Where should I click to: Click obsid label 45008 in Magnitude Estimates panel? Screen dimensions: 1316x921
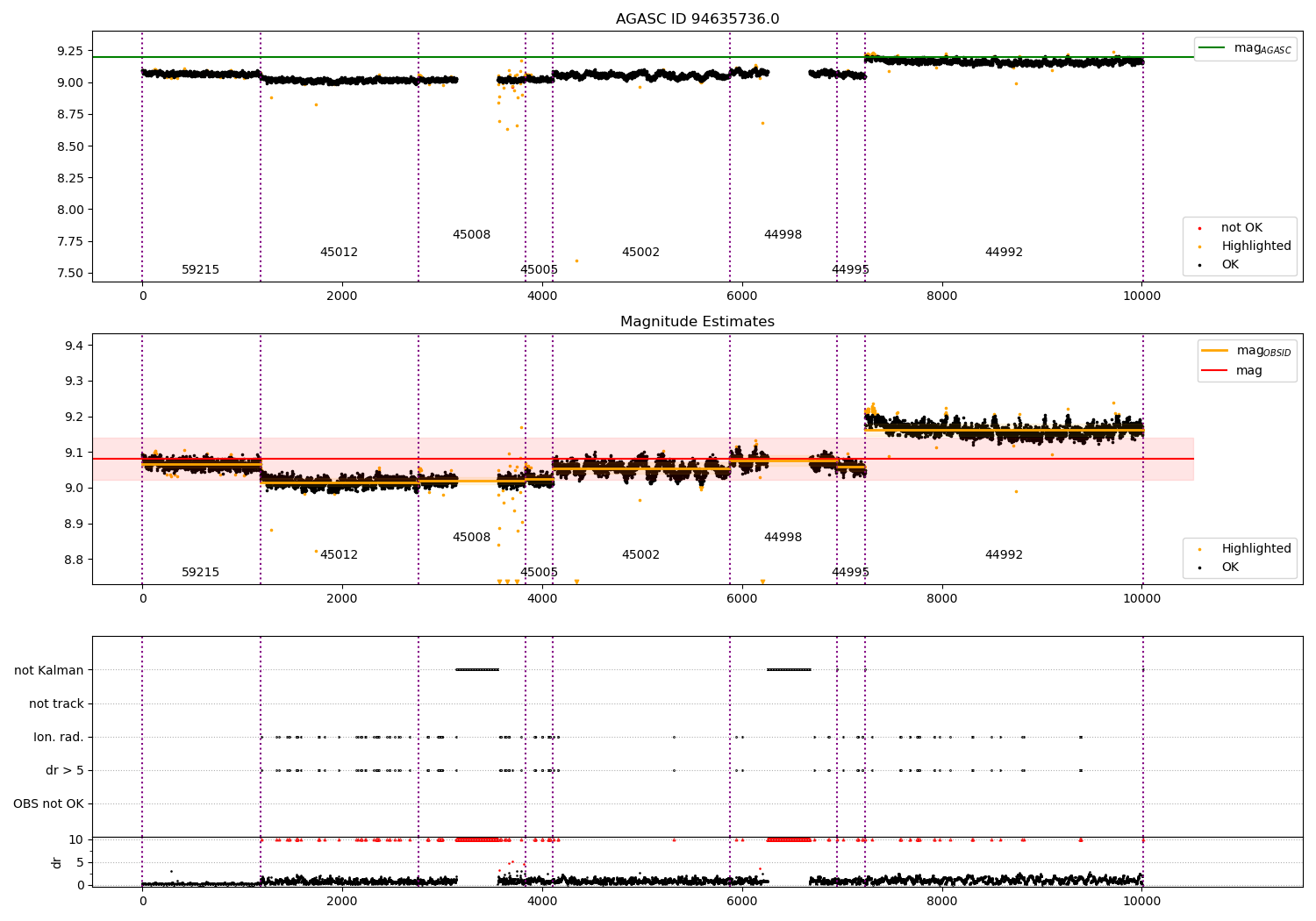coord(471,538)
